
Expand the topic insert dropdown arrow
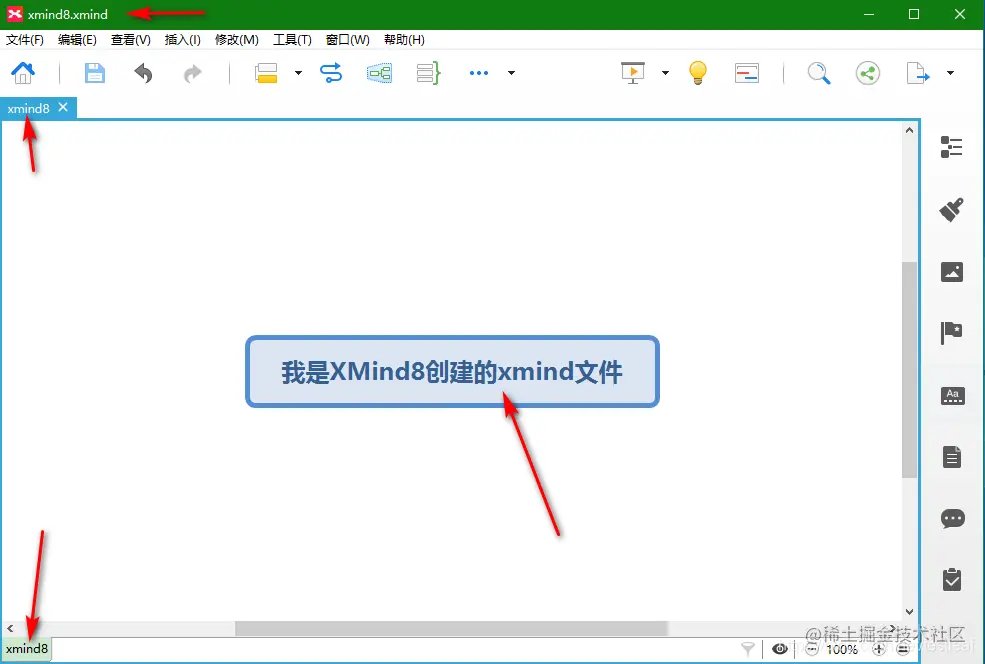coord(298,73)
